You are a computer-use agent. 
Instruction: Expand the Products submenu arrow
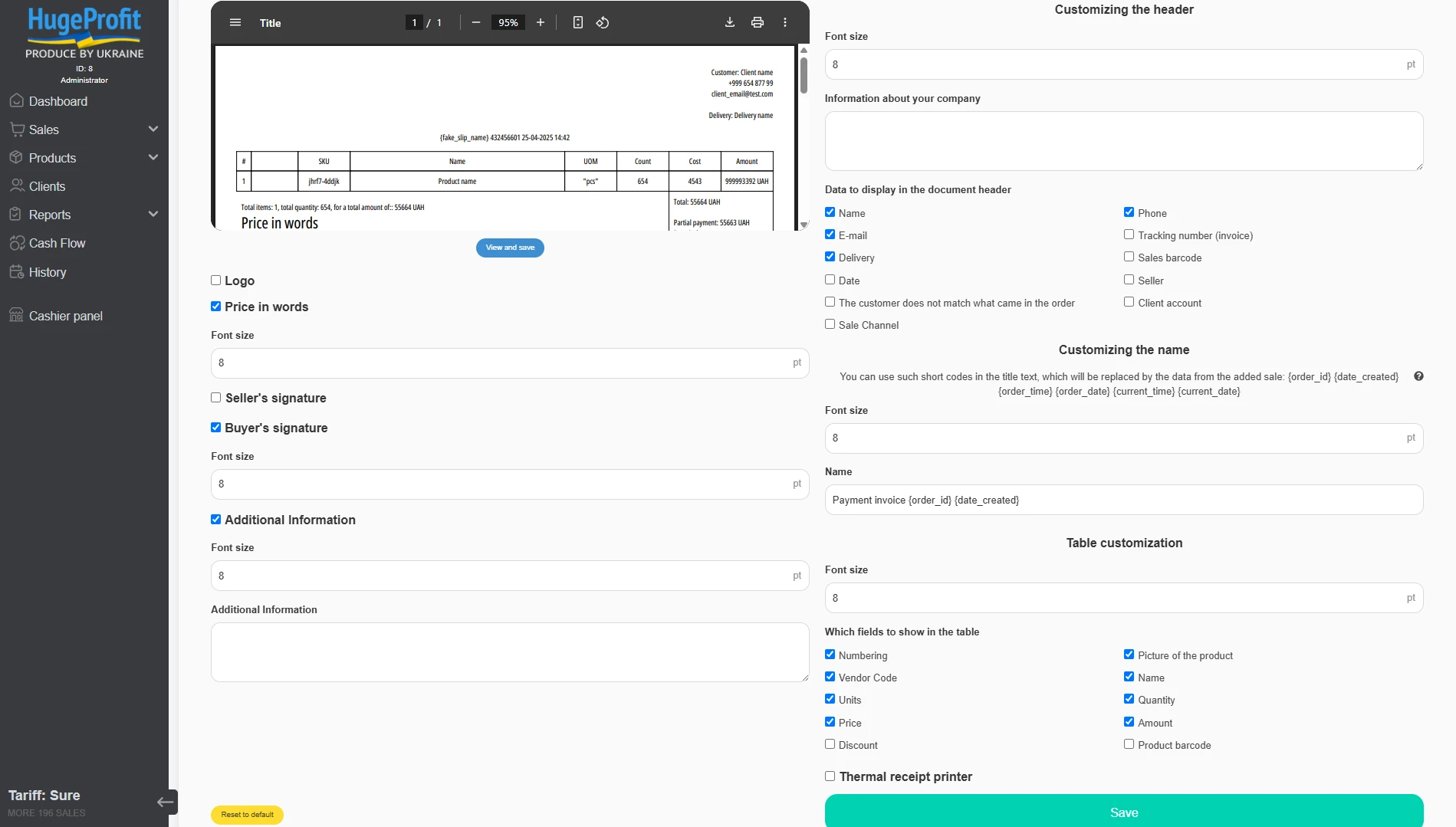coord(153,157)
